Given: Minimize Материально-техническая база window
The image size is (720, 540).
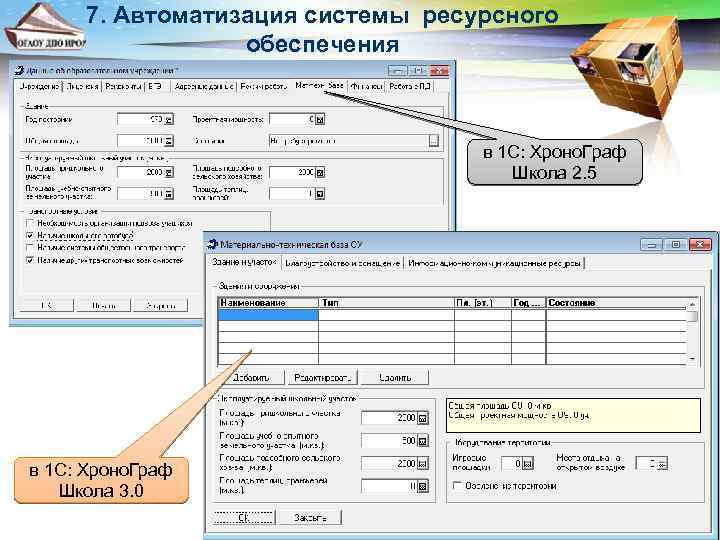Looking at the screenshot, I should click(652, 245).
